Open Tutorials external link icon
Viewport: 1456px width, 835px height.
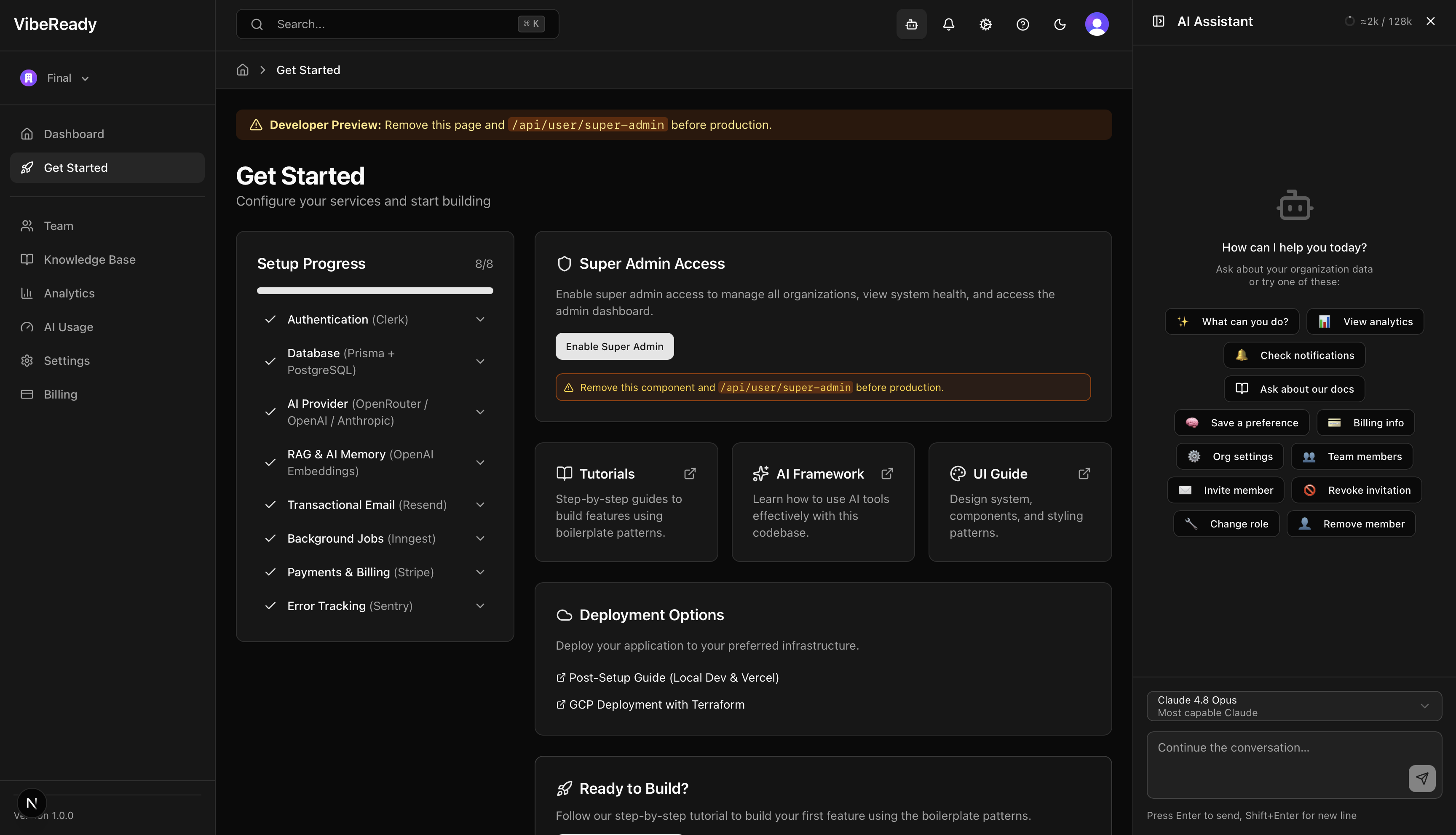pyautogui.click(x=690, y=474)
